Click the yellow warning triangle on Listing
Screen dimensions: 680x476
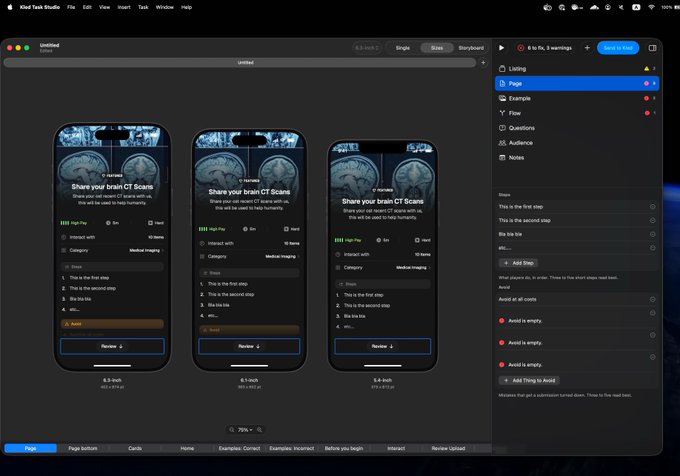coord(646,68)
